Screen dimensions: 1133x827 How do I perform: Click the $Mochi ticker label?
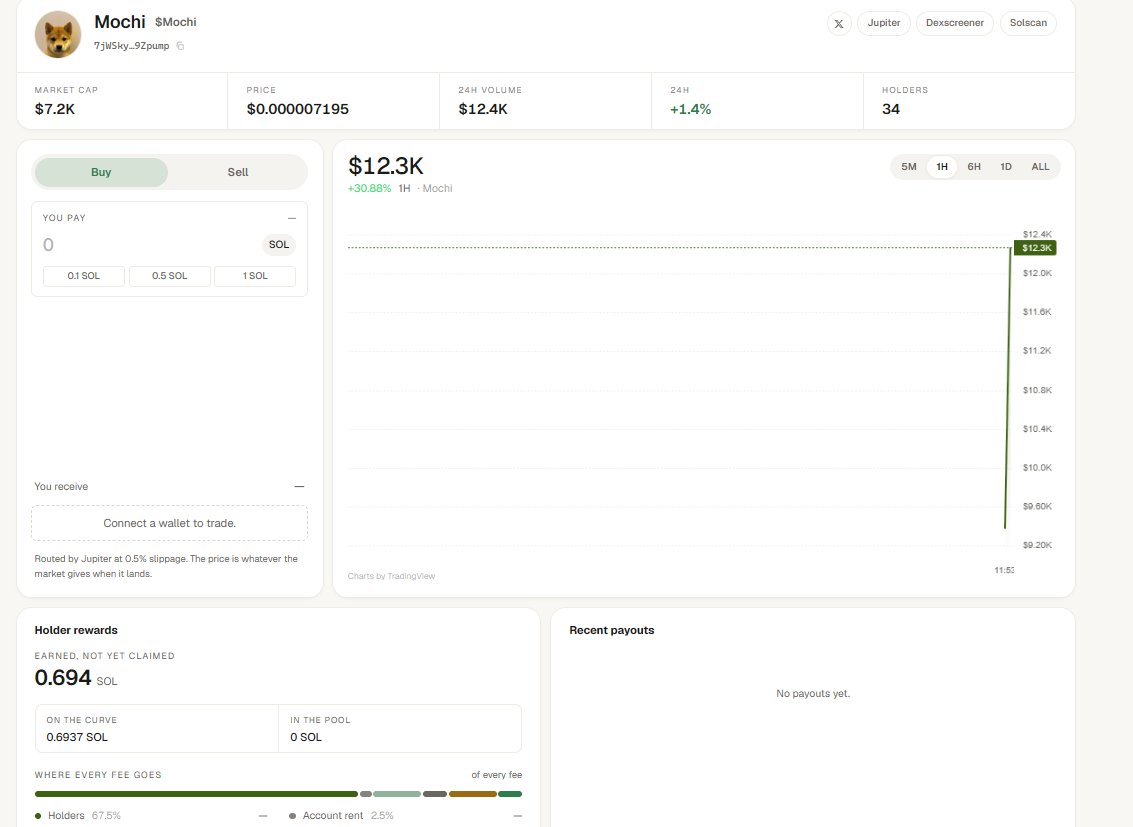pos(176,22)
